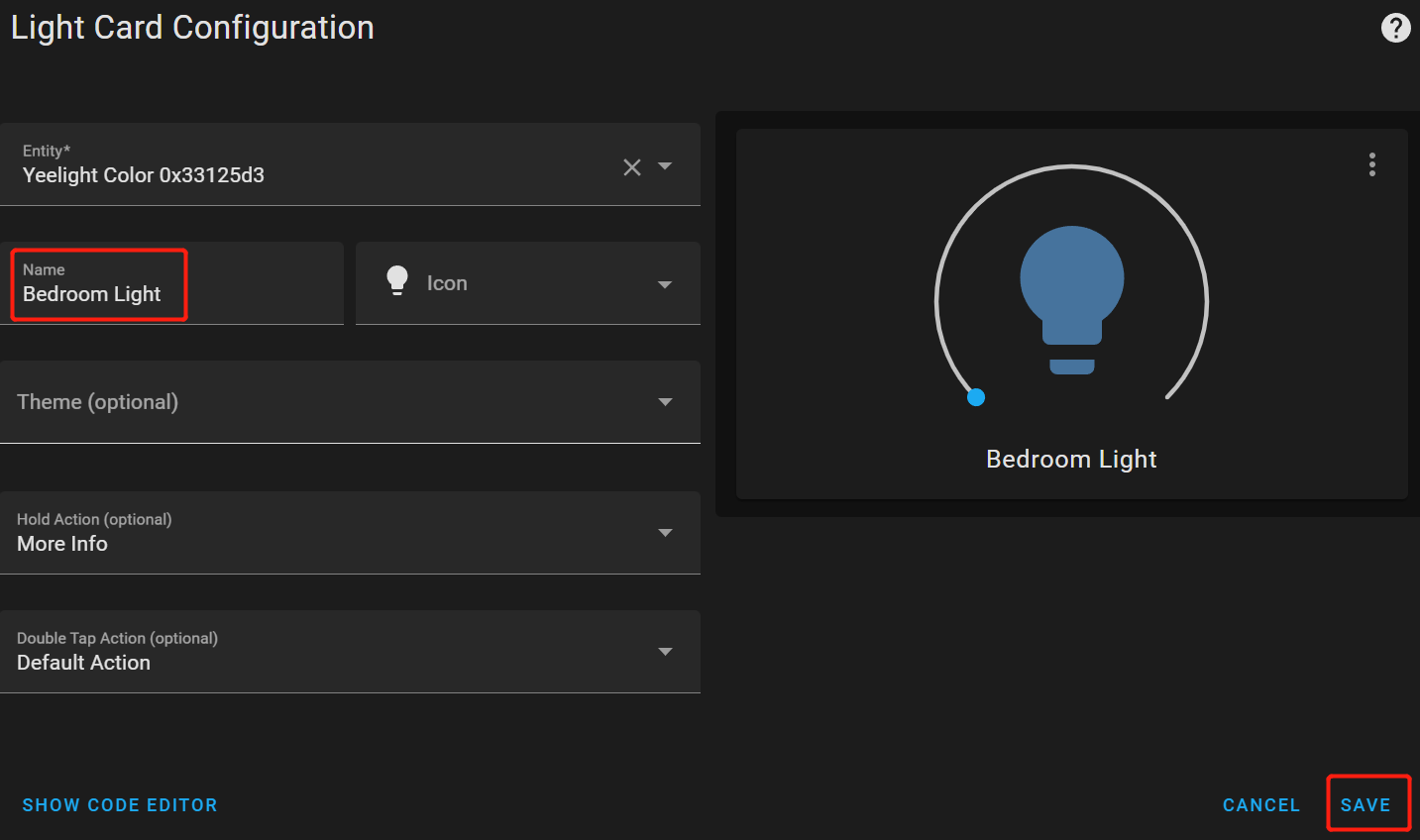This screenshot has width=1420, height=840.
Task: Save the light card configuration
Action: coord(1365,805)
